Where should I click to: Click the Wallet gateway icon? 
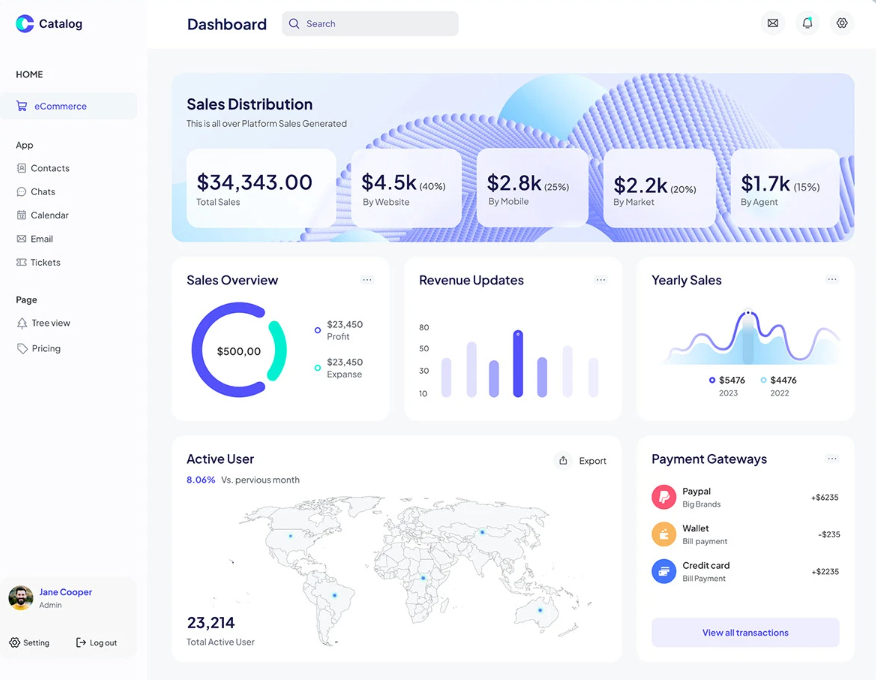(x=664, y=534)
